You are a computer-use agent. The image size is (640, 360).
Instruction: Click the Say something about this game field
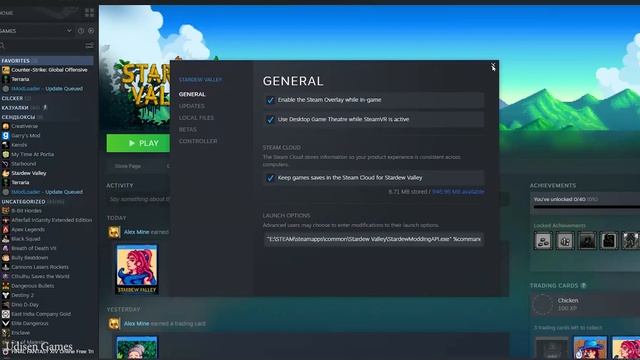pyautogui.click(x=139, y=199)
